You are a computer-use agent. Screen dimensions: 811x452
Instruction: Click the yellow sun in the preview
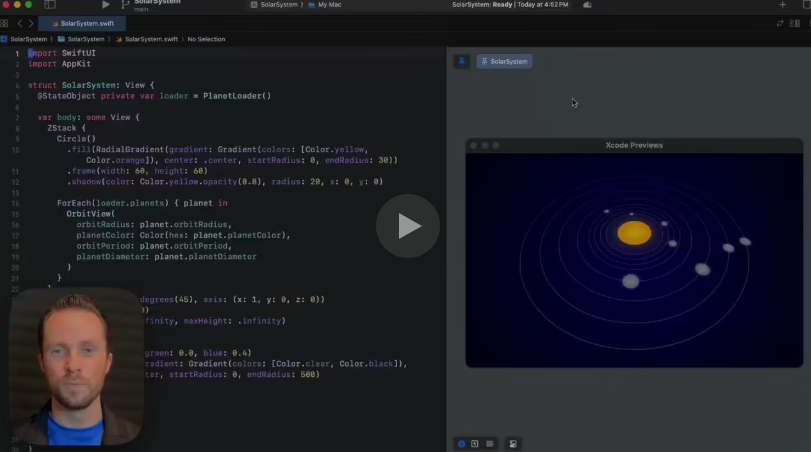634,233
